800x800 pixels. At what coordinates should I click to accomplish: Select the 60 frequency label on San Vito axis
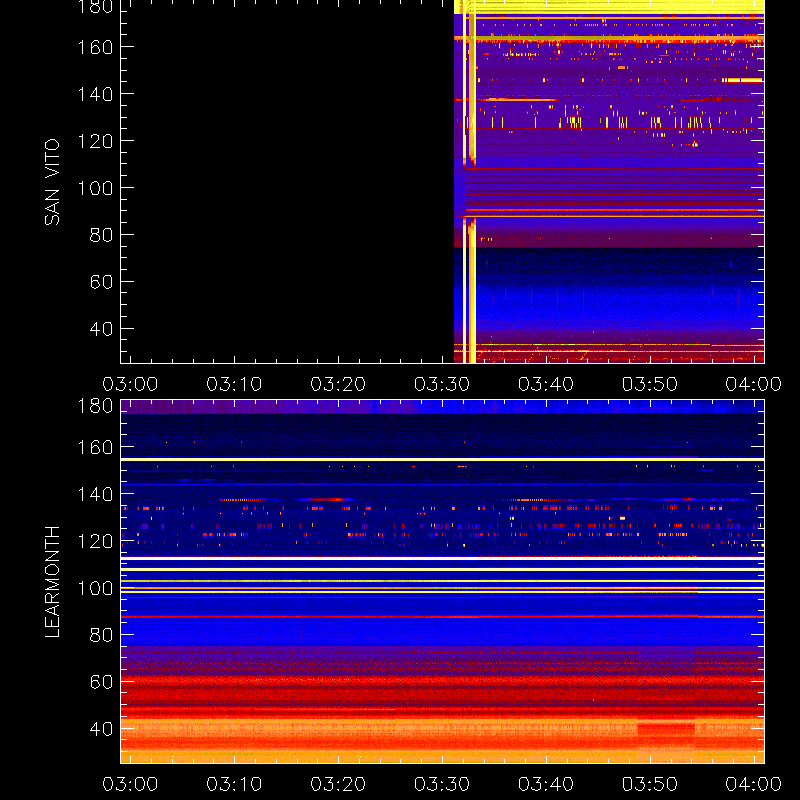pos(101,282)
